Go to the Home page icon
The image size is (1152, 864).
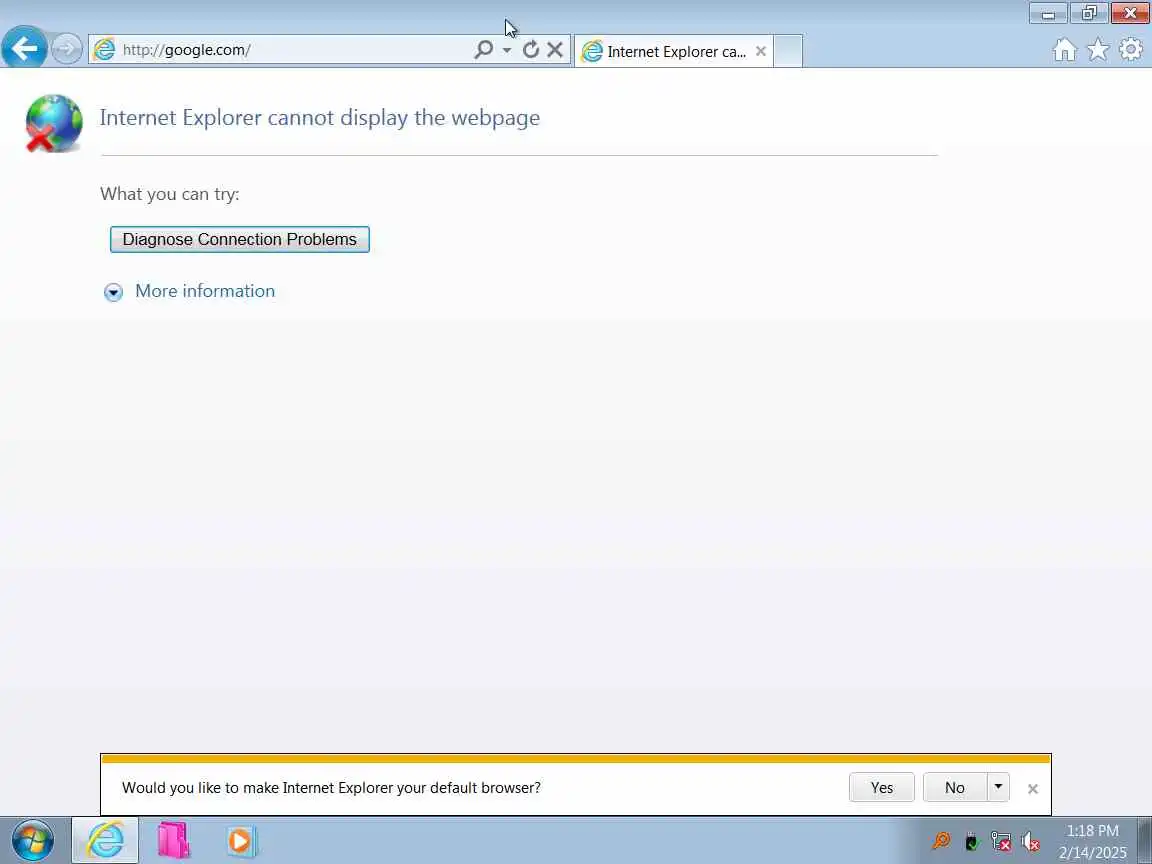tap(1065, 50)
